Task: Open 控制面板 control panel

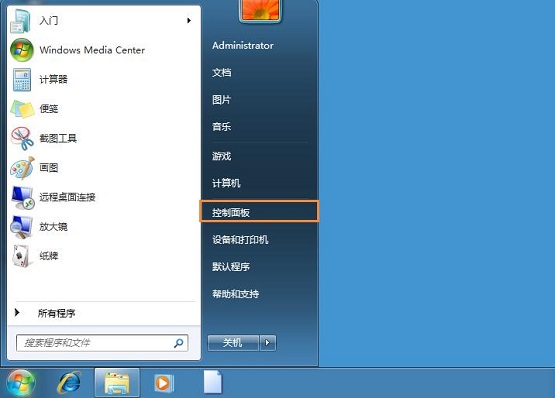Action: pyautogui.click(x=259, y=212)
